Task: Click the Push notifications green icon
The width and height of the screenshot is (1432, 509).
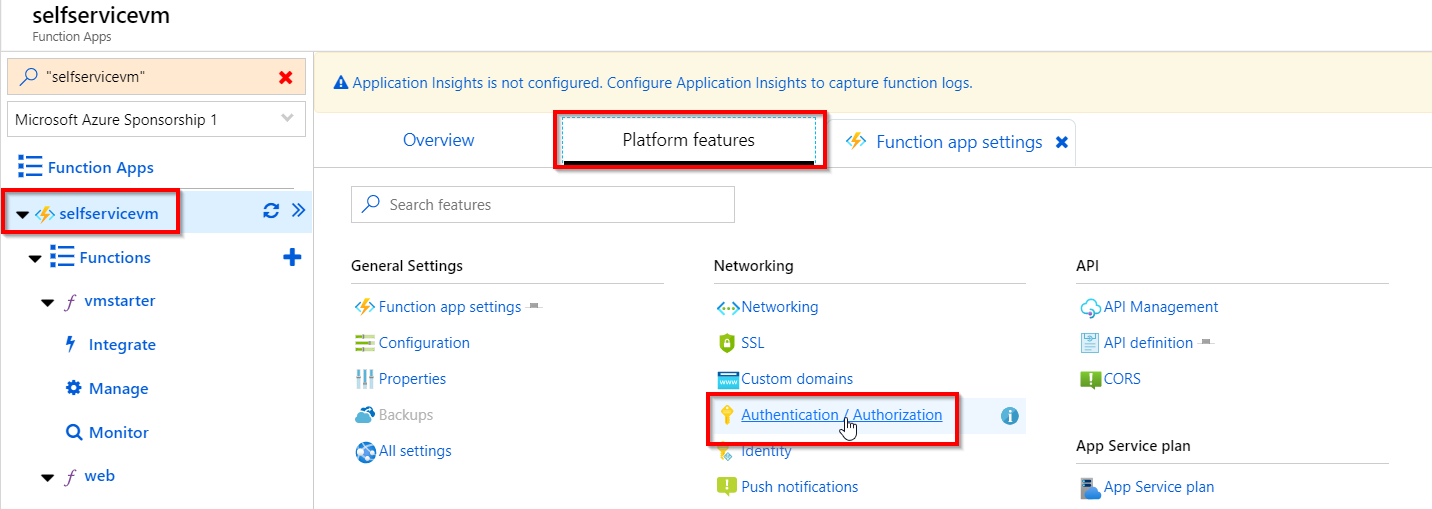Action: (727, 487)
